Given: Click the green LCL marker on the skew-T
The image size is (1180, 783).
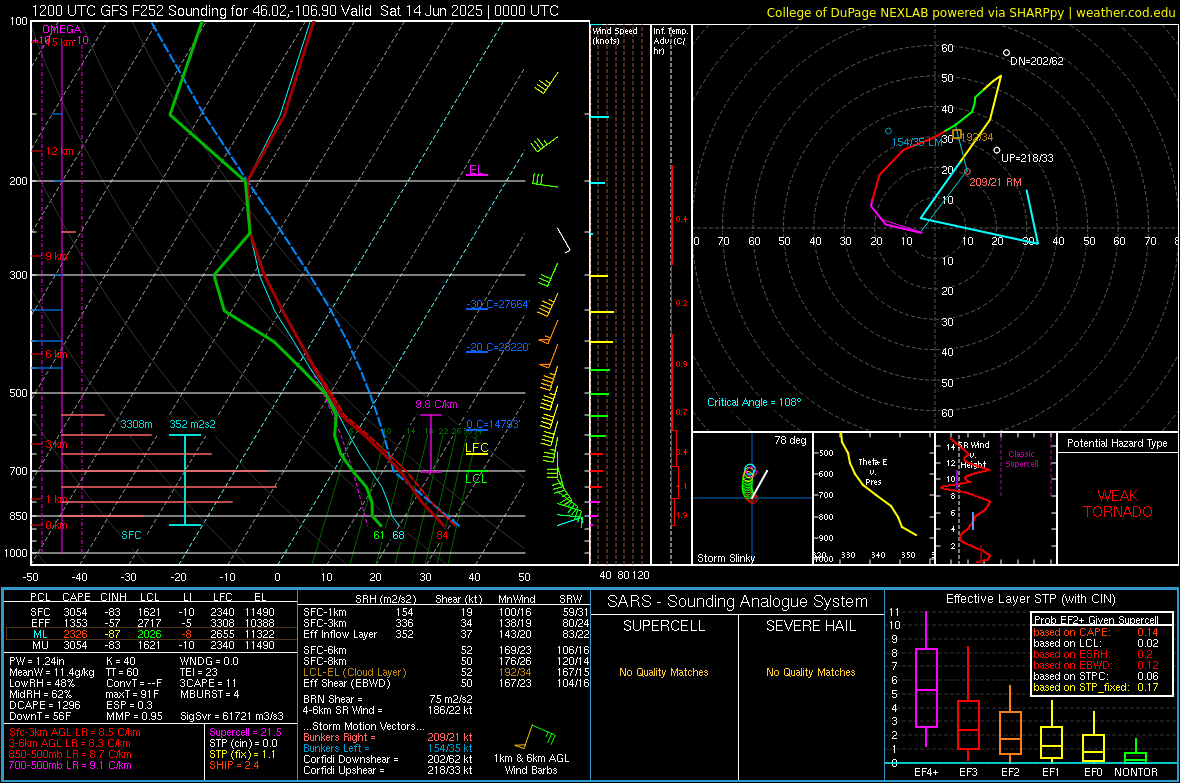Looking at the screenshot, I should pyautogui.click(x=476, y=479).
